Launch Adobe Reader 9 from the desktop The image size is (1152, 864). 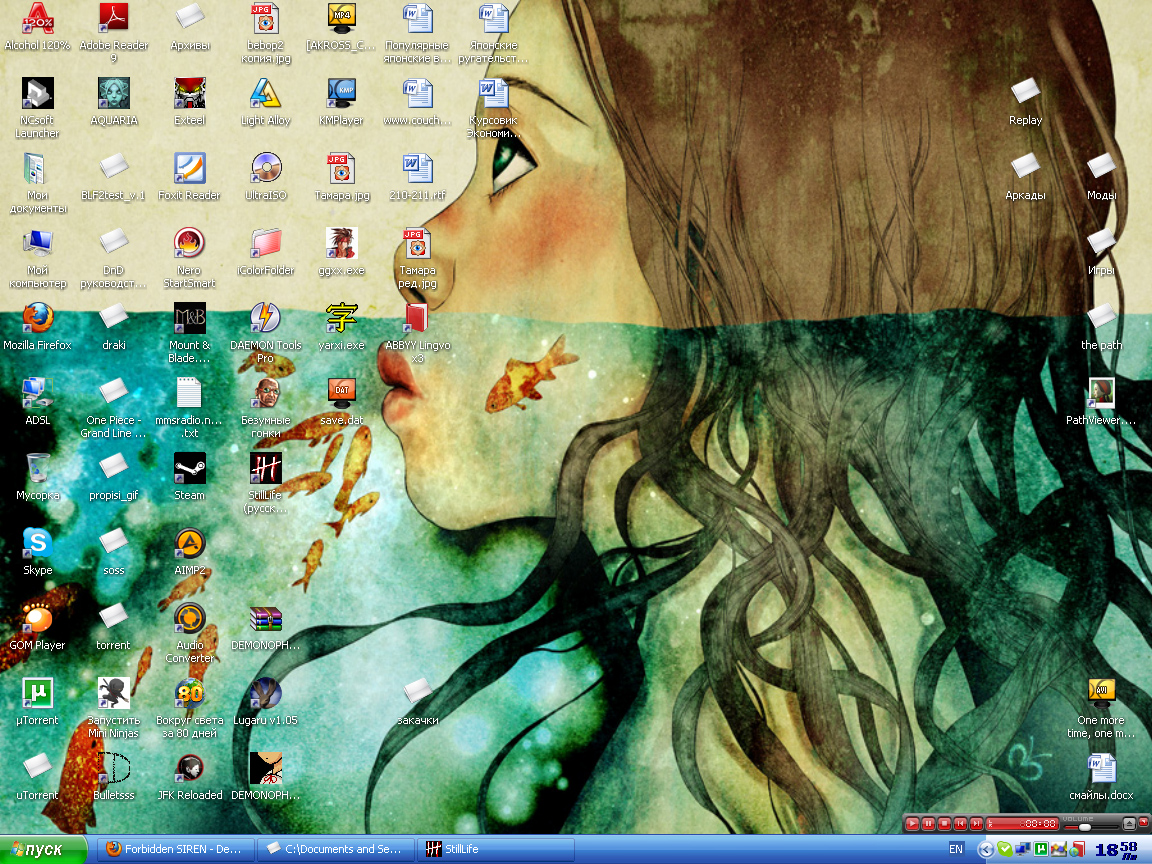coord(114,33)
